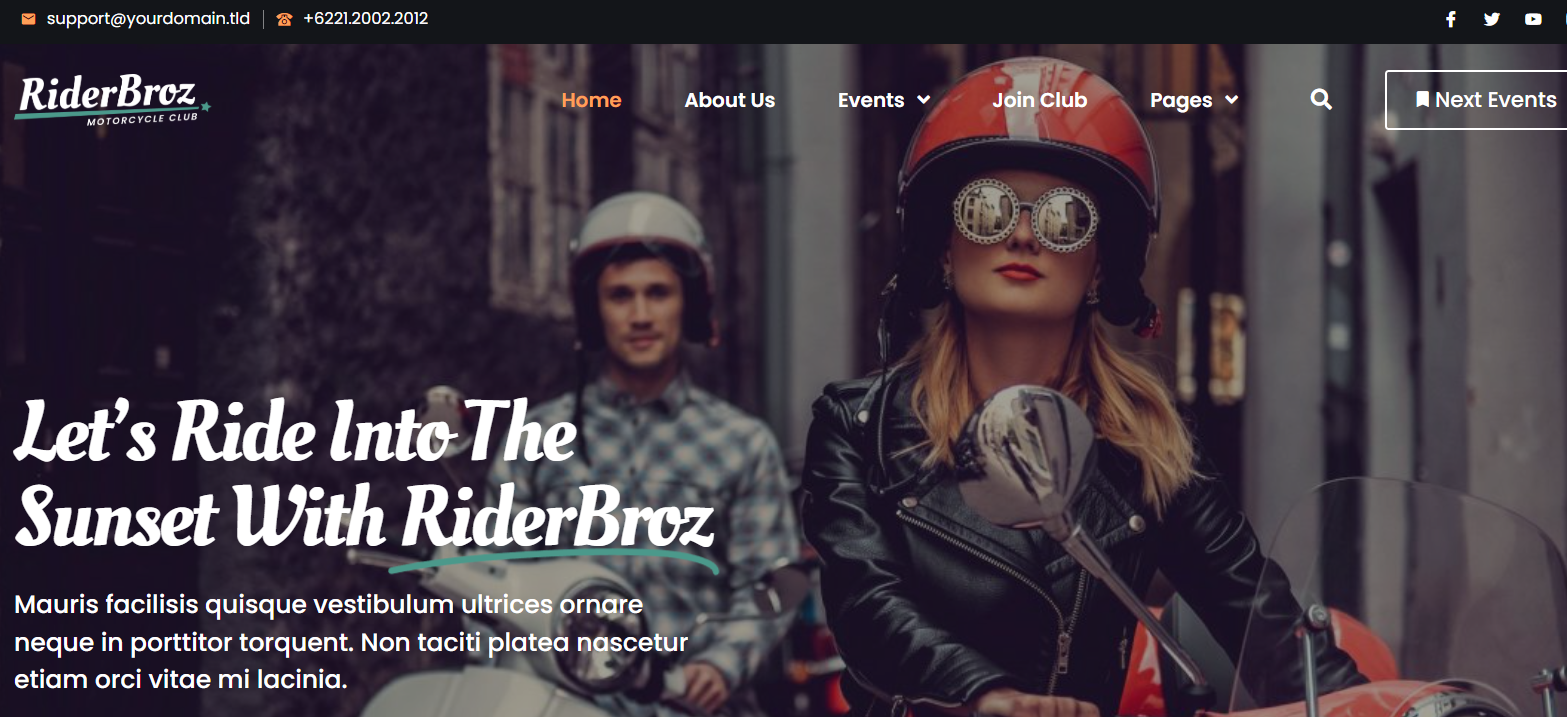Viewport: 1567px width, 717px height.
Task: Open the YouTube social icon
Action: coord(1533,19)
